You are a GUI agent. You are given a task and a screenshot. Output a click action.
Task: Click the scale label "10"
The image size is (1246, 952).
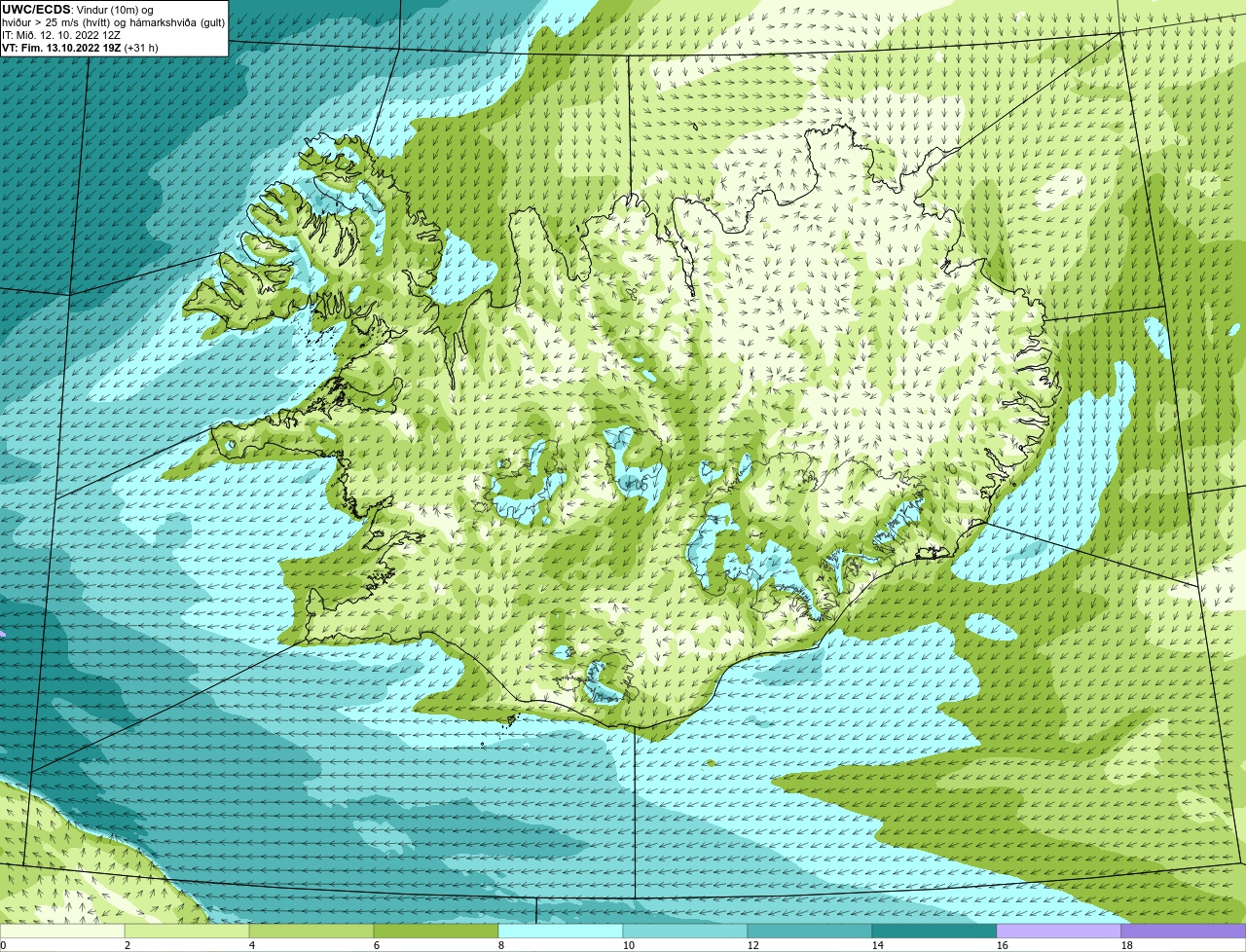click(629, 945)
